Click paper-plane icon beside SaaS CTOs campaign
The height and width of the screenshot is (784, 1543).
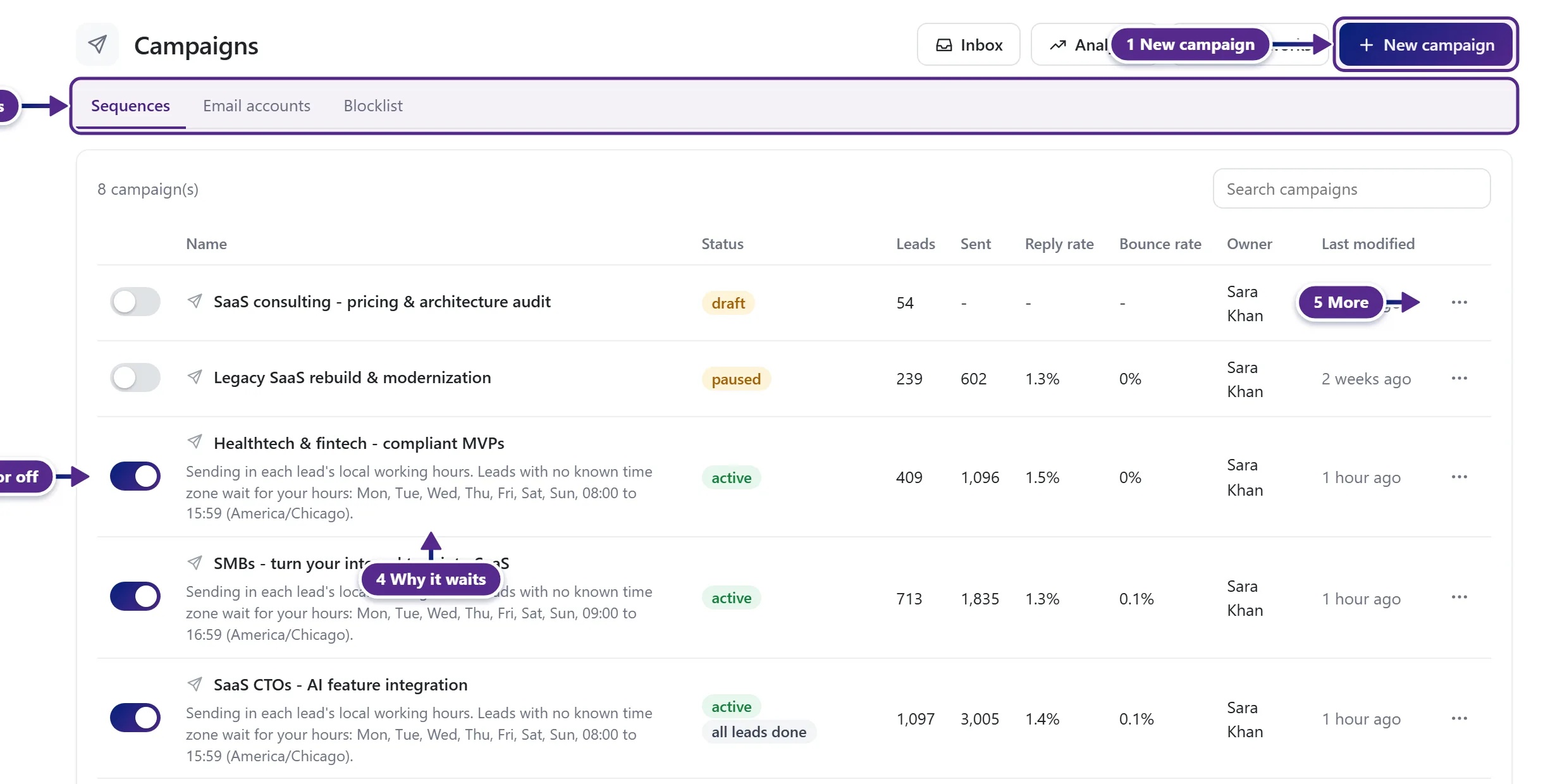(x=195, y=683)
